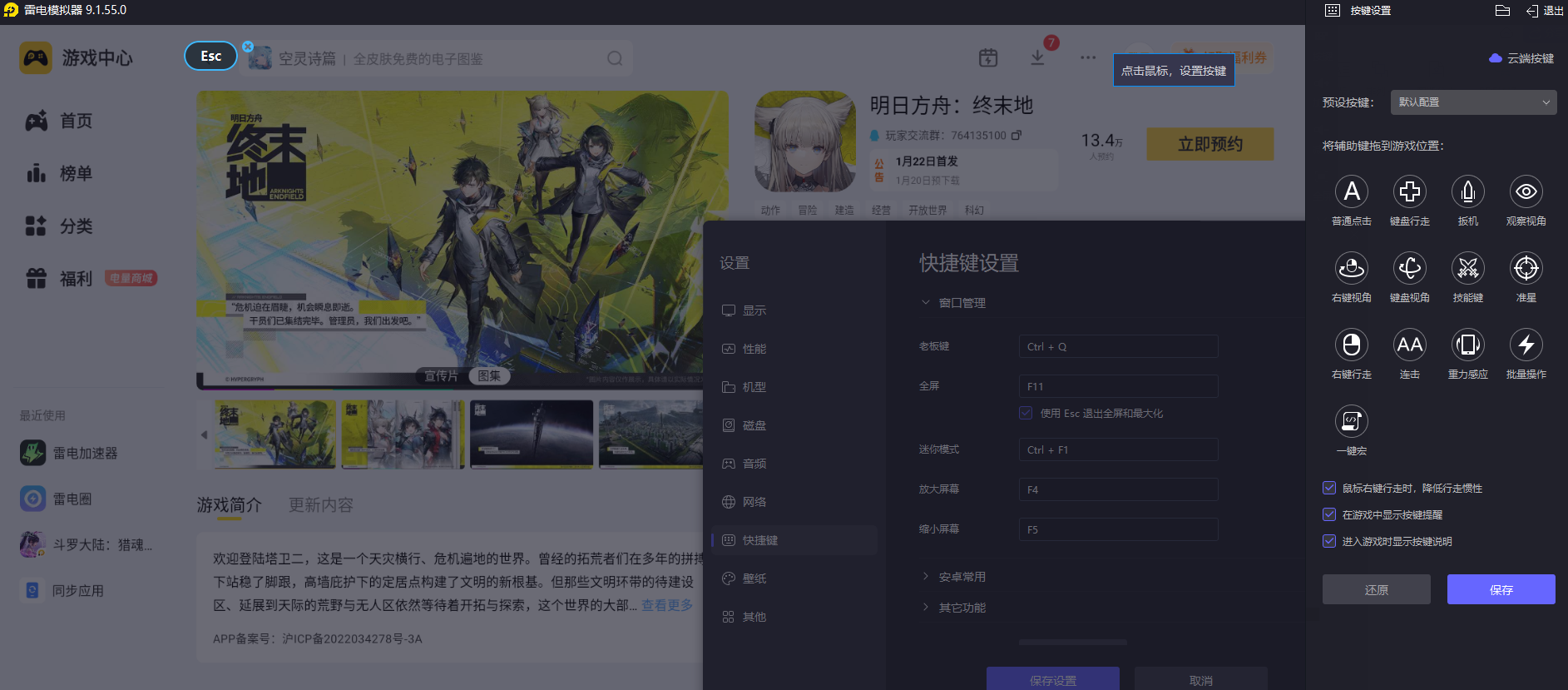Click the blue 保存 button
The height and width of the screenshot is (690, 1568).
coord(1501,589)
